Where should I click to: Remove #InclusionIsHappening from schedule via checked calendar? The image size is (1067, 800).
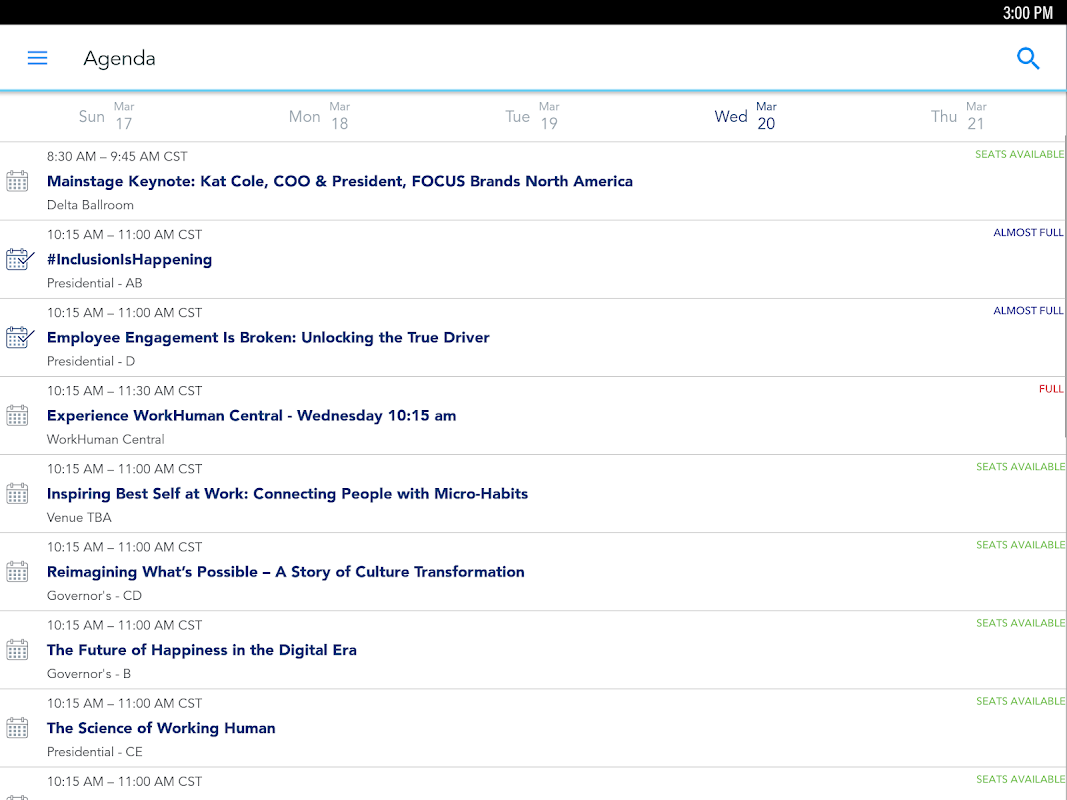click(x=20, y=260)
